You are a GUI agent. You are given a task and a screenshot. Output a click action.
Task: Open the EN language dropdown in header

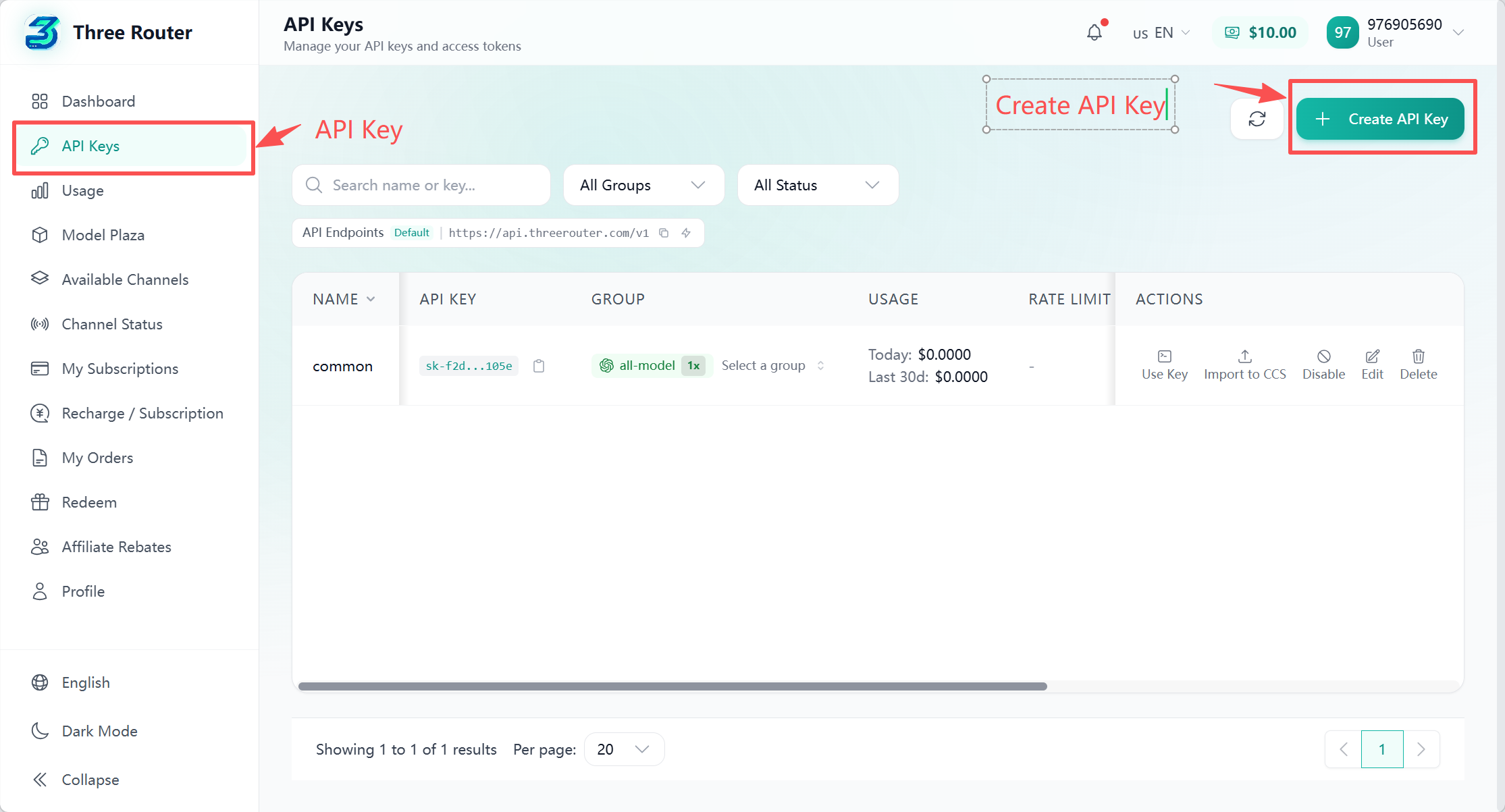pos(1161,32)
